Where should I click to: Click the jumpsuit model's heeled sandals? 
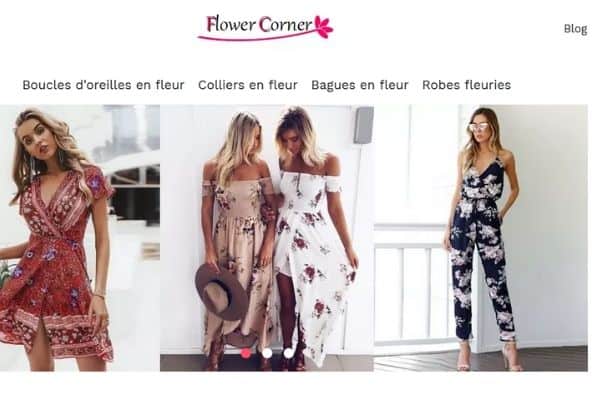pos(488,356)
